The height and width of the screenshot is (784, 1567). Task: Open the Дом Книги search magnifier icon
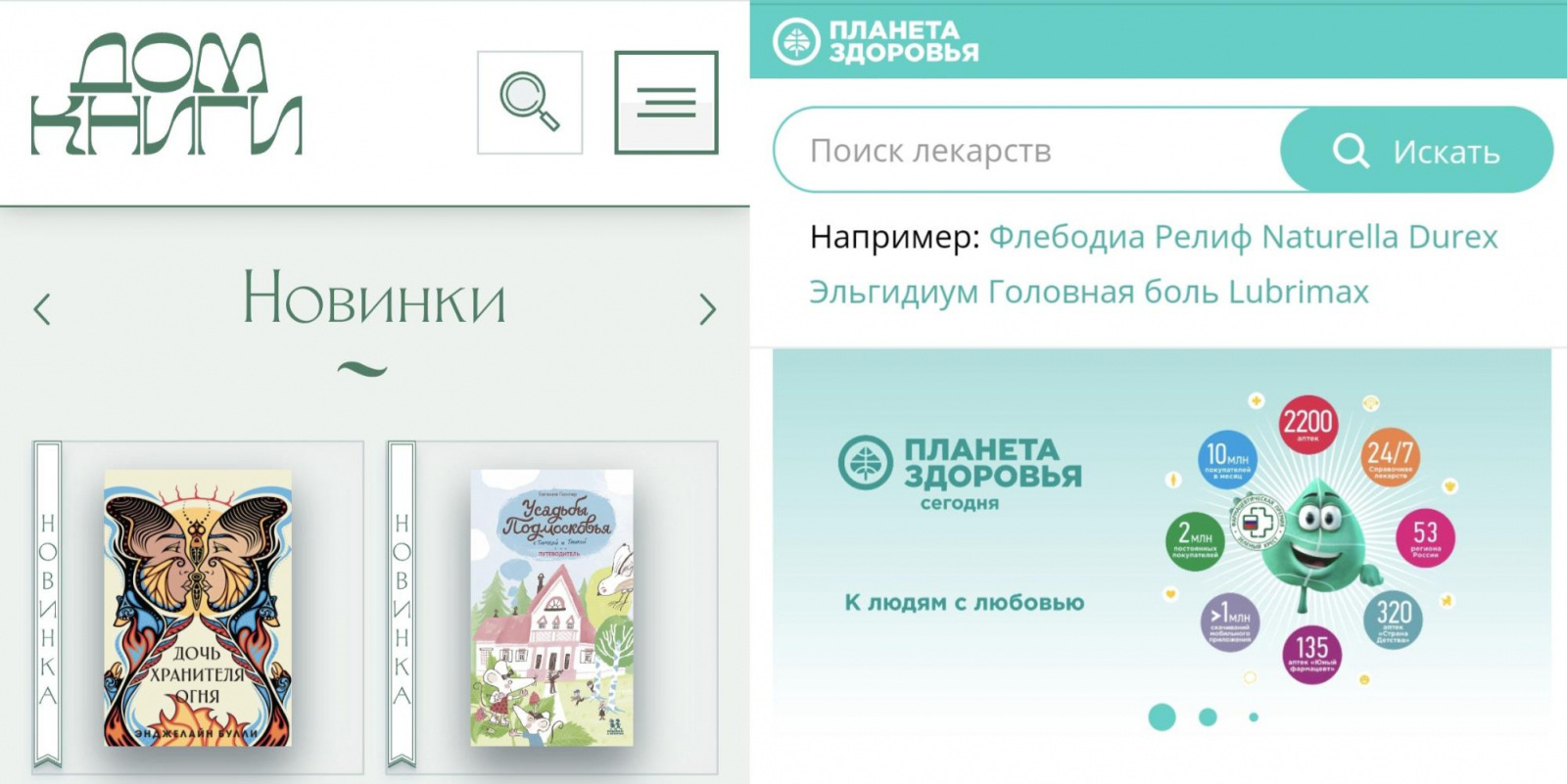530,103
